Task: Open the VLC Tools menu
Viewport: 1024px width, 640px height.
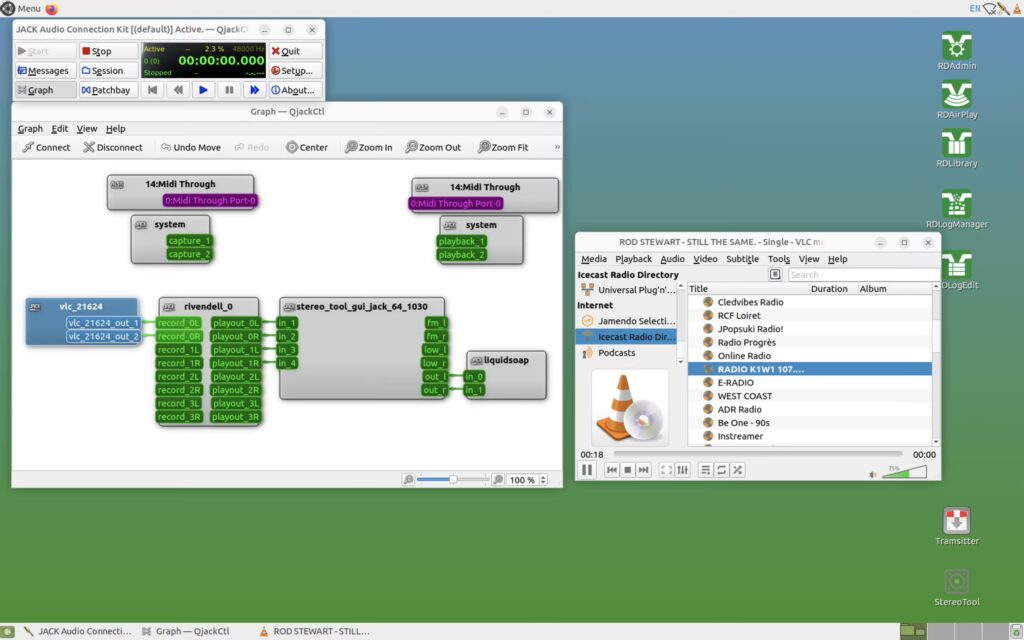Action: point(778,259)
